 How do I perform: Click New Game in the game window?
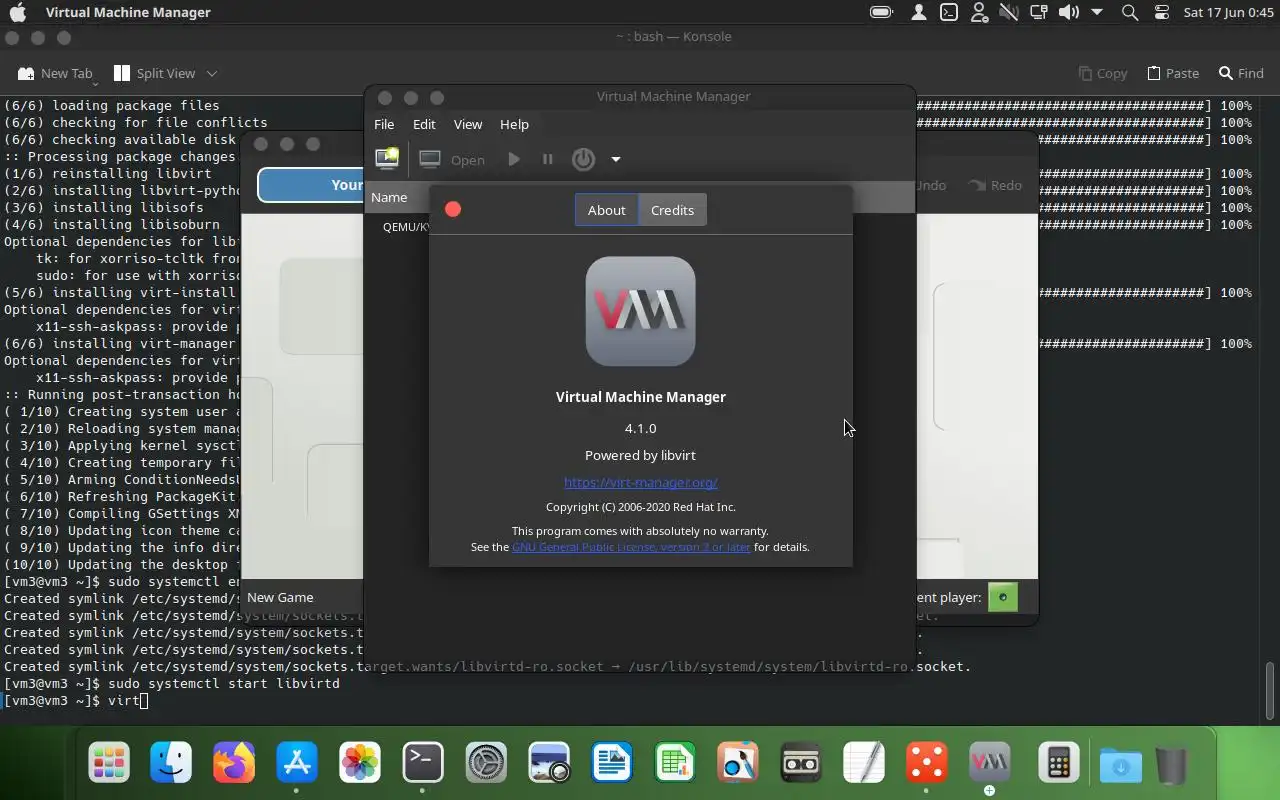(280, 597)
